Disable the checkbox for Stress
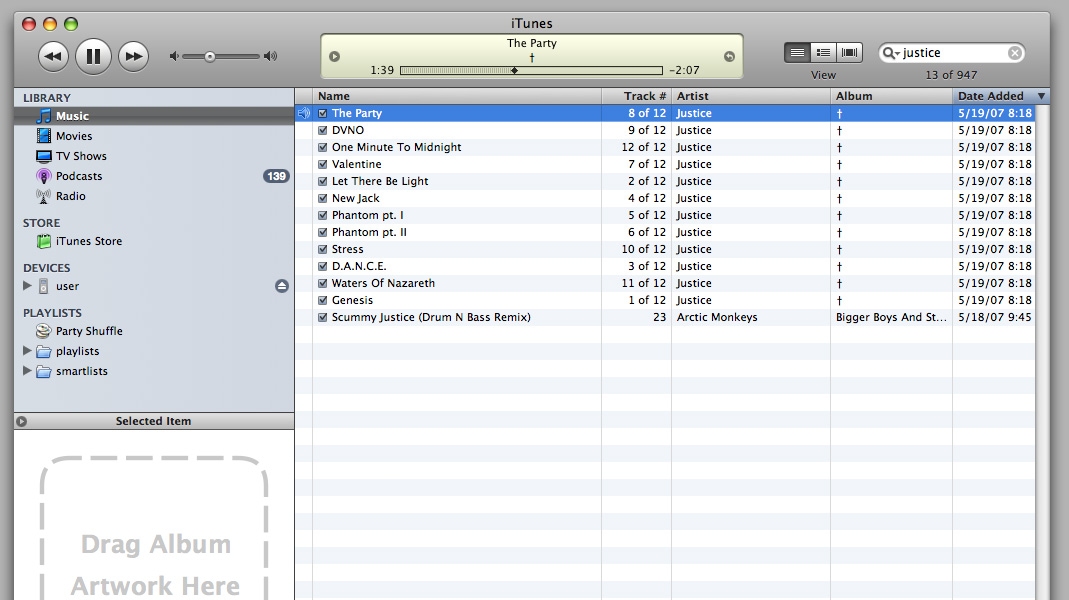This screenshot has height=600, width=1069. (x=322, y=249)
